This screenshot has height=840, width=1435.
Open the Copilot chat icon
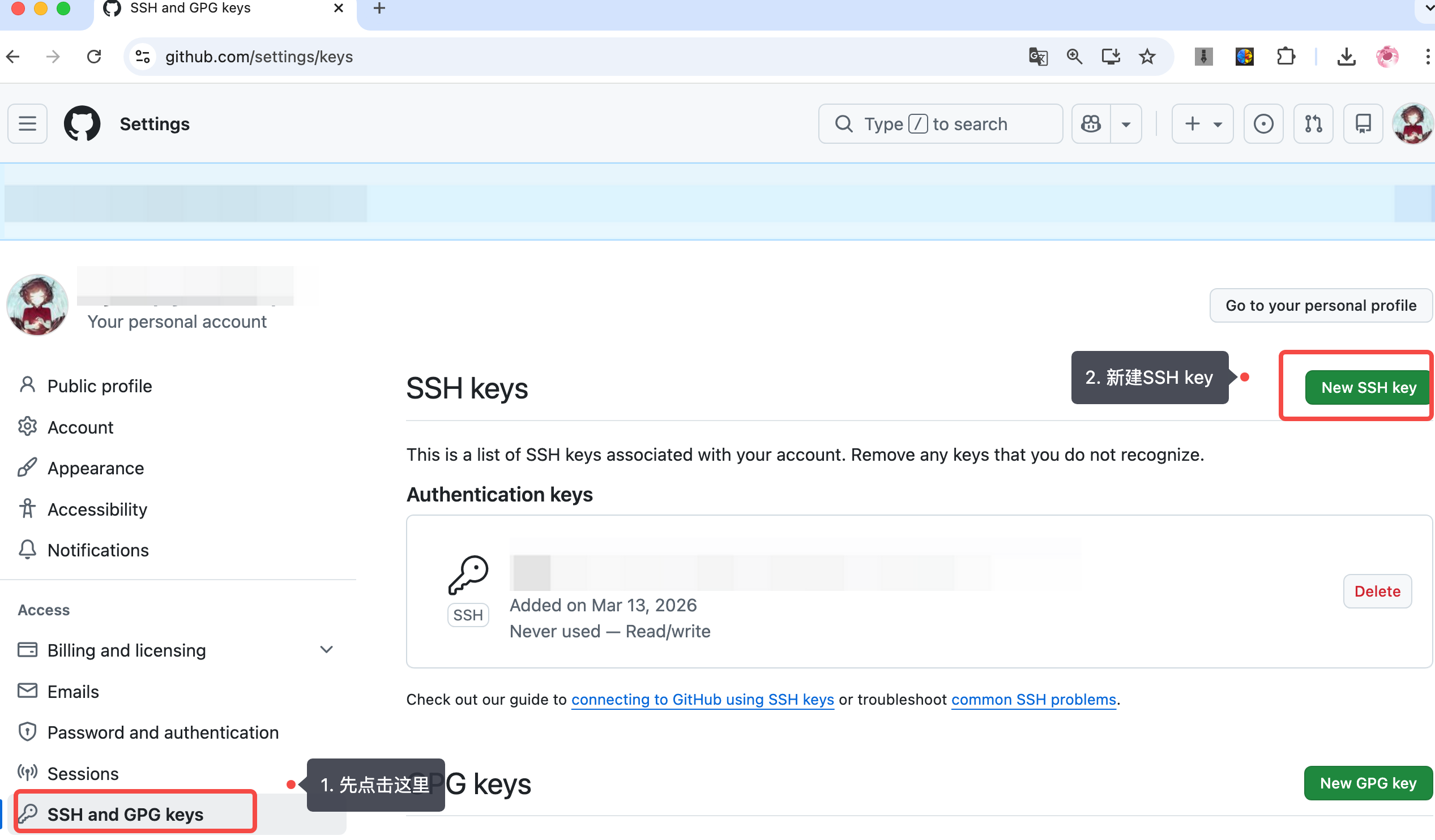1091,123
